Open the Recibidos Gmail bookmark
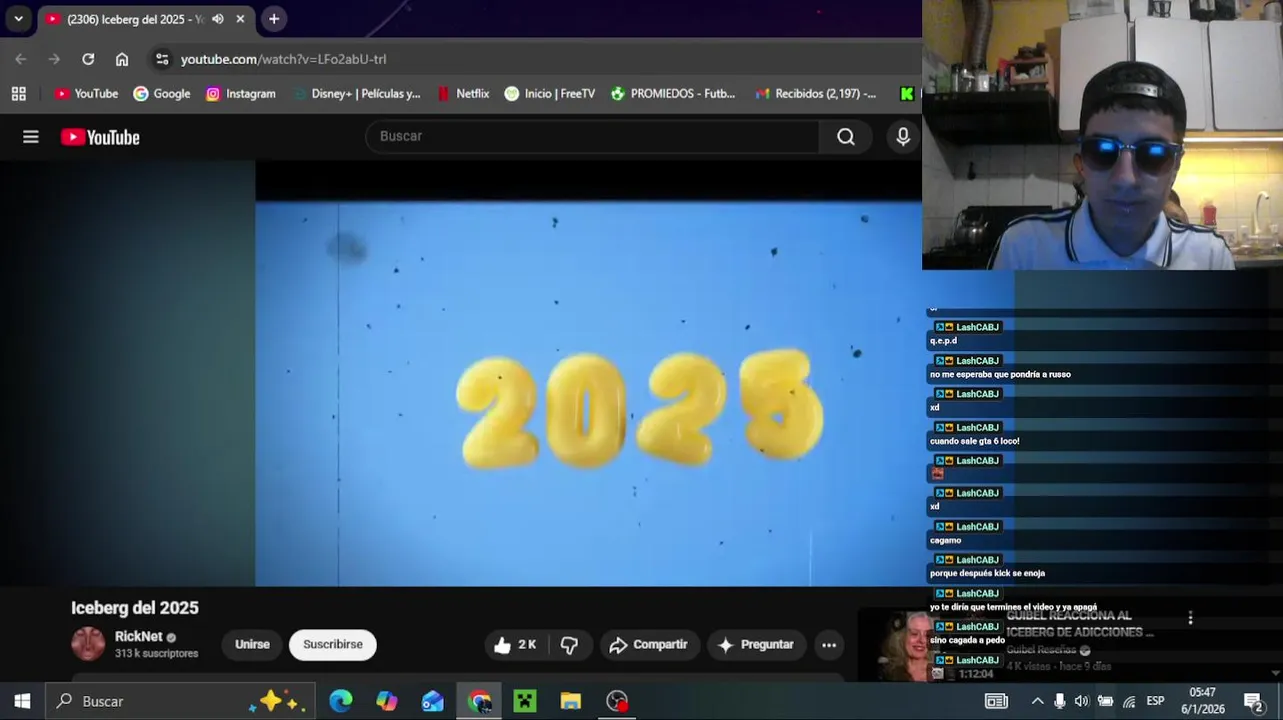This screenshot has height=720, width=1283. (x=815, y=93)
